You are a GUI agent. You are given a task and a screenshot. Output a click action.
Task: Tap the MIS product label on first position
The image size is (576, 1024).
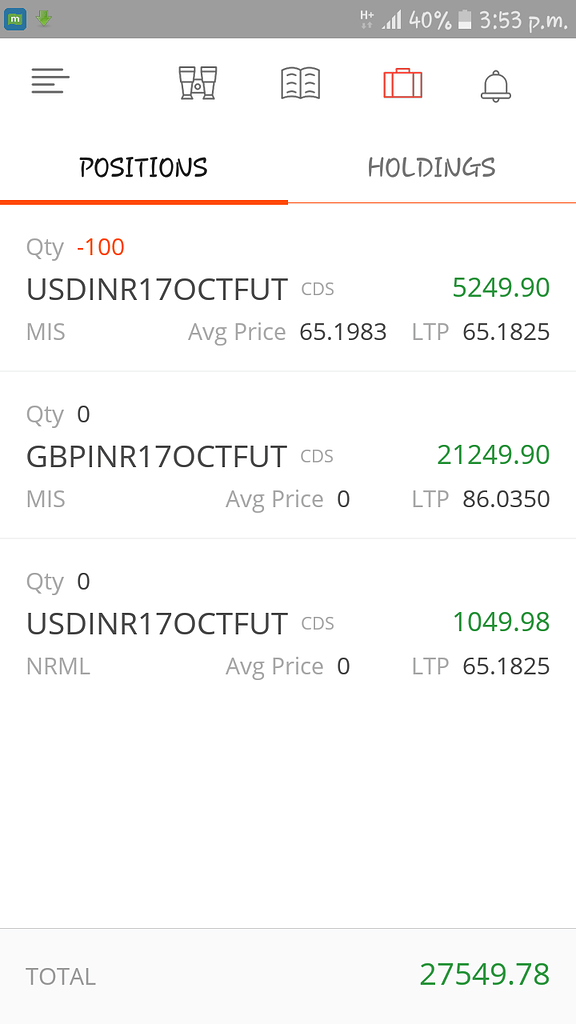click(x=44, y=331)
